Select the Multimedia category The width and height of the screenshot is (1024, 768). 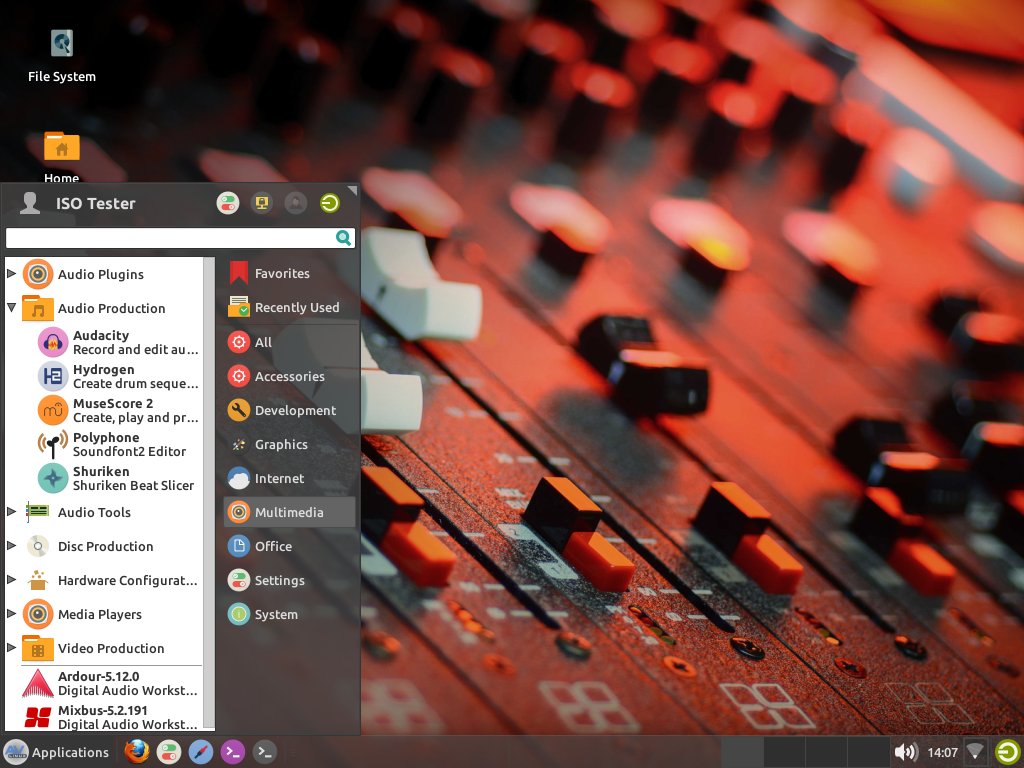coord(290,512)
